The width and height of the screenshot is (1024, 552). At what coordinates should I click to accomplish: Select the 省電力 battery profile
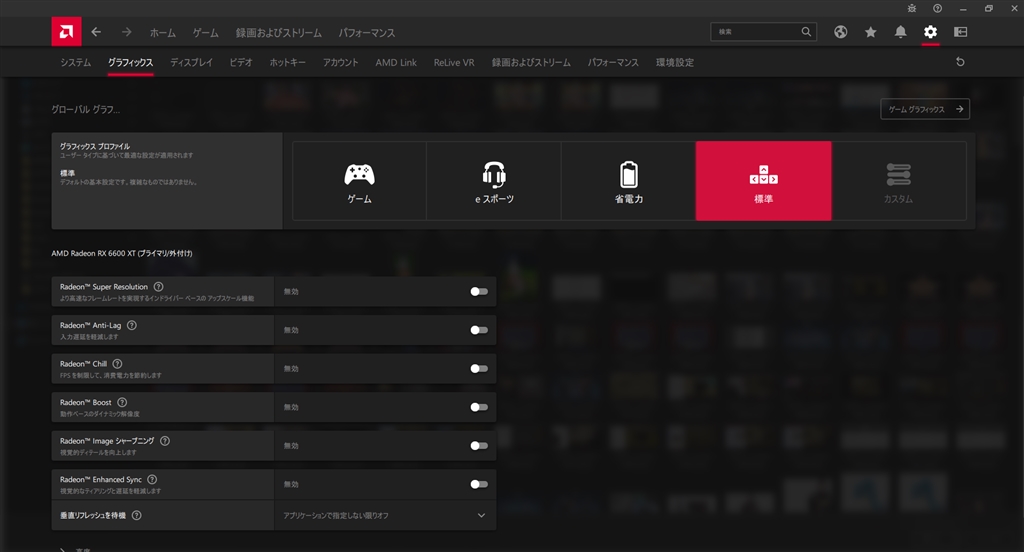pos(628,181)
